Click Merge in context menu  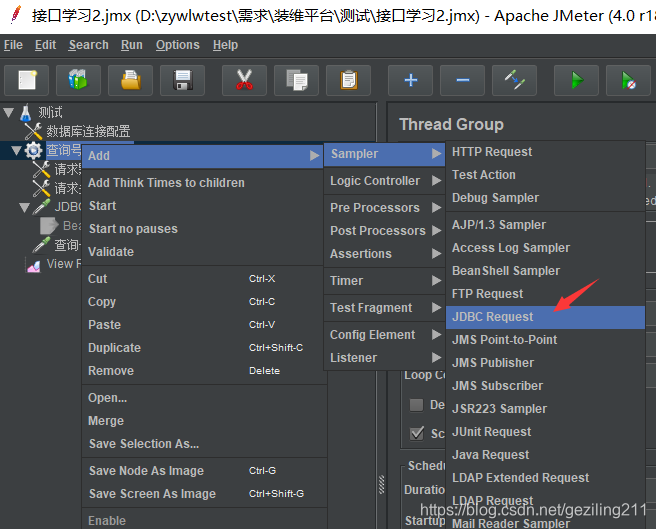tap(203, 421)
